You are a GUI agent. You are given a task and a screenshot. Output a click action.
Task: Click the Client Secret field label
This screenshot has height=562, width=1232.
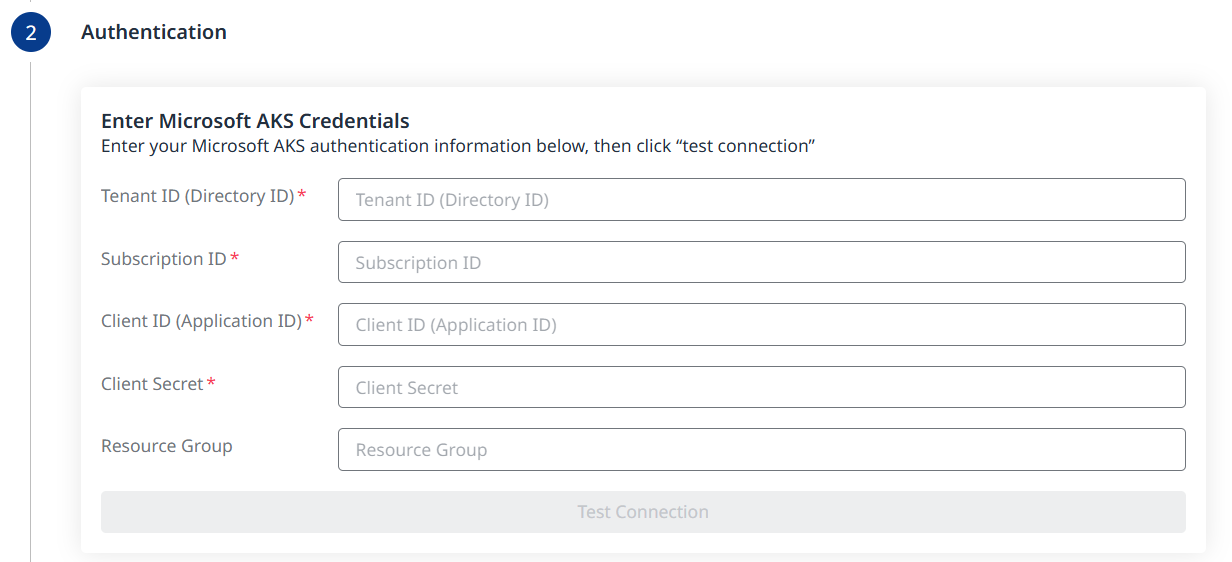coord(152,384)
